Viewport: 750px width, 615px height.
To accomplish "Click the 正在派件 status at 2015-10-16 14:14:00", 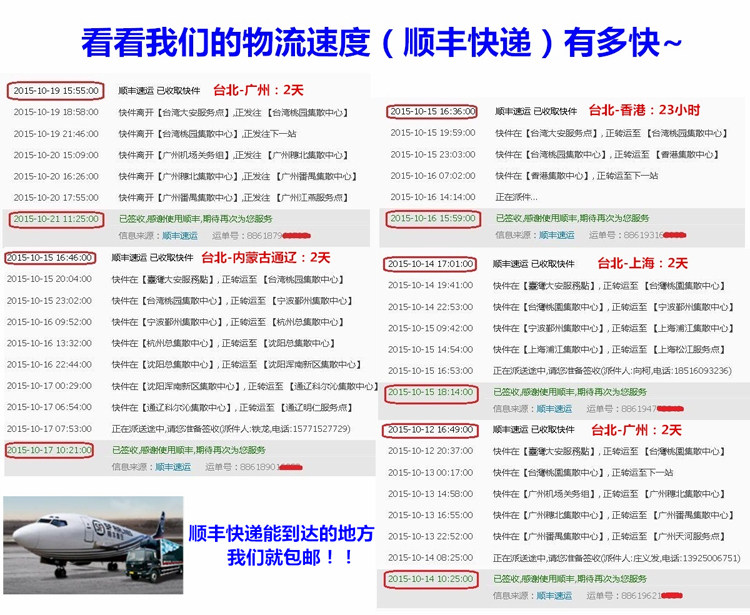I will (517, 197).
